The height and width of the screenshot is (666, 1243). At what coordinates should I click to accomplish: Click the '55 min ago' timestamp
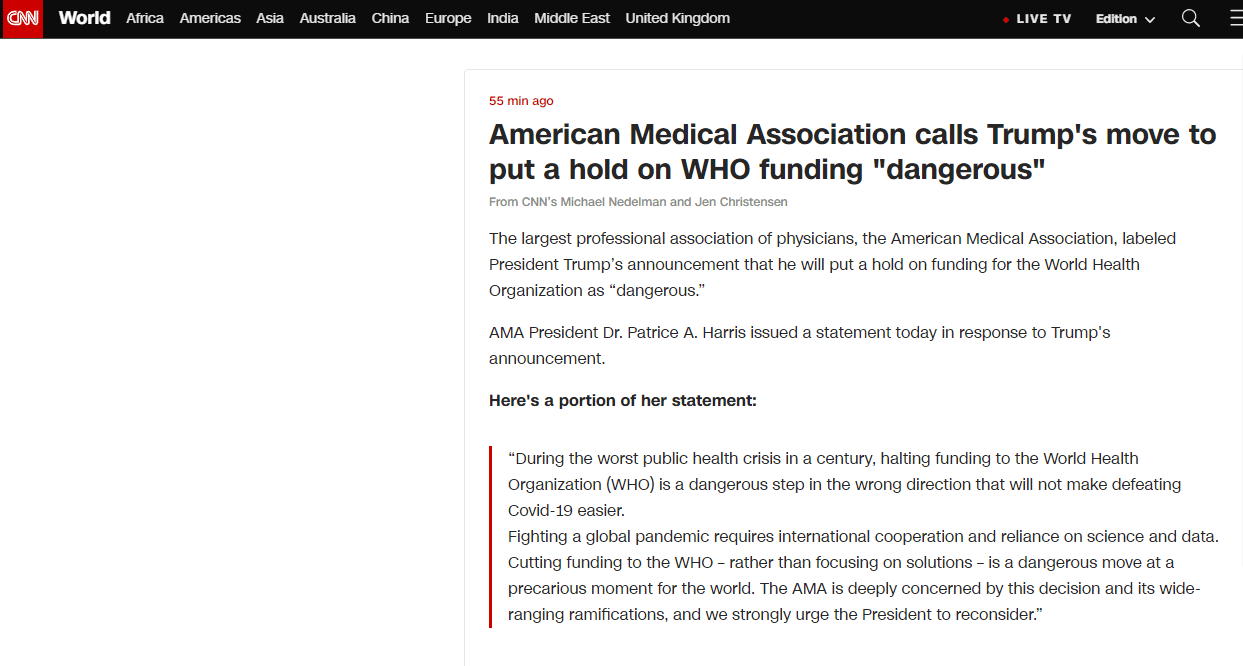521,101
